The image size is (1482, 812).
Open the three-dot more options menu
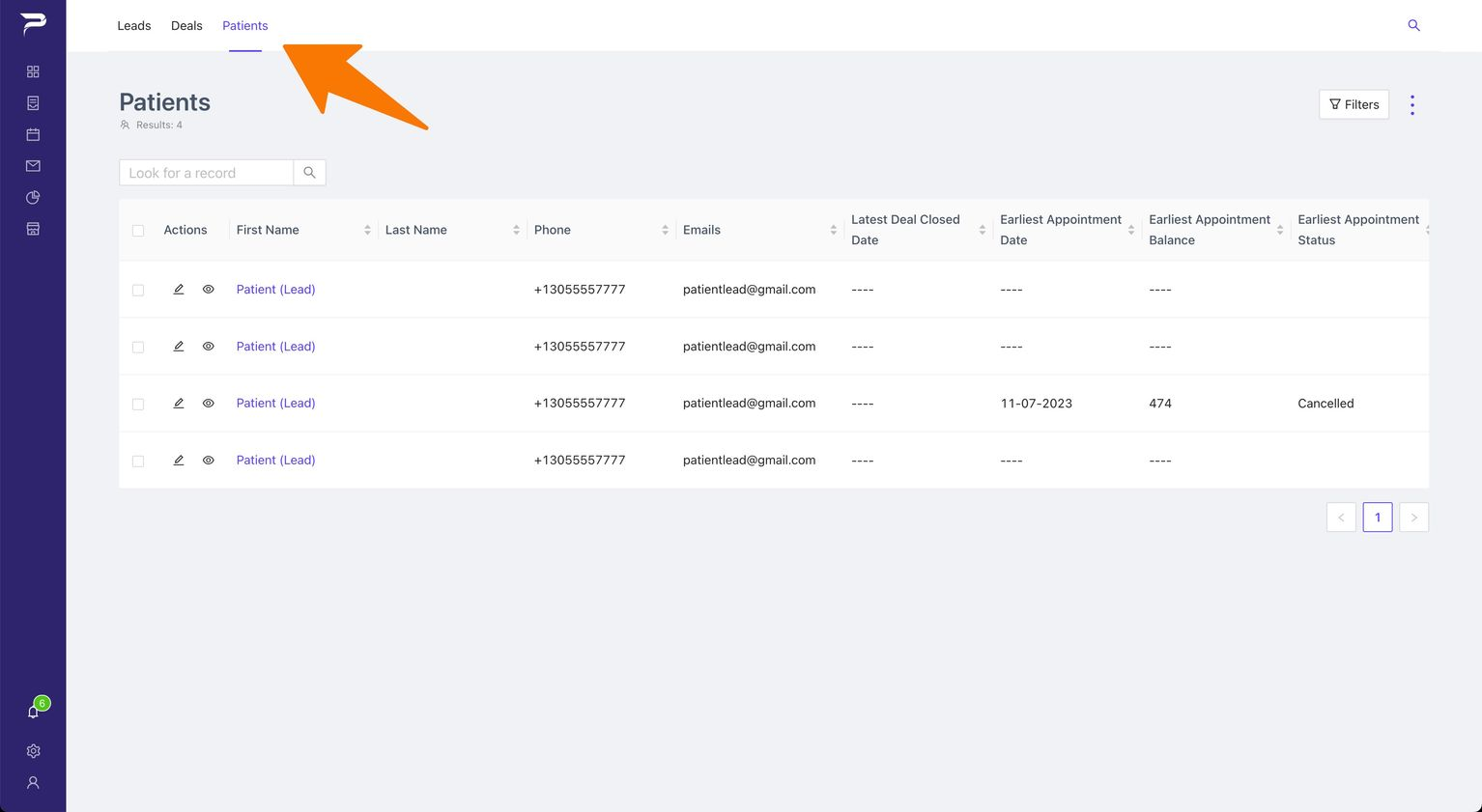click(x=1411, y=104)
